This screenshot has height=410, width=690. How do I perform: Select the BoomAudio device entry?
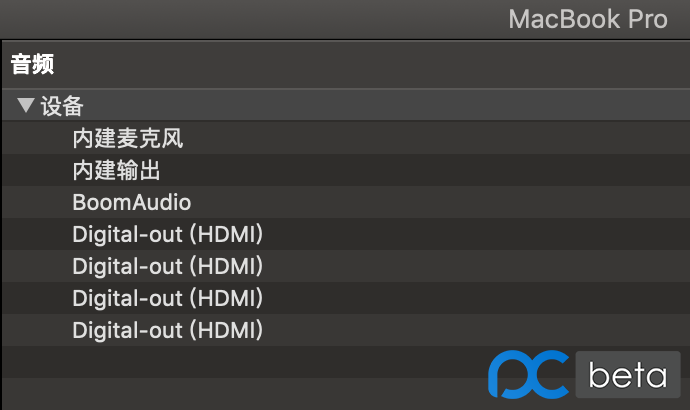point(131,203)
